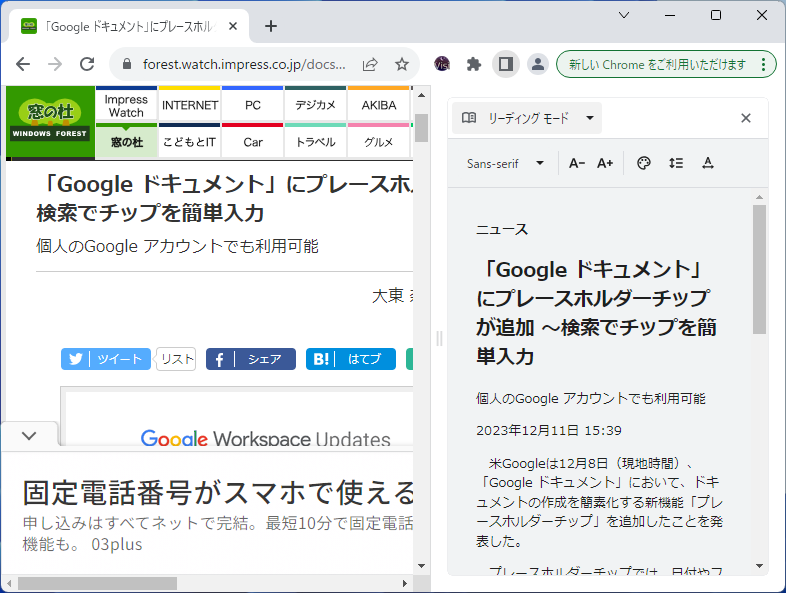The image size is (786, 593).
Task: Click the 窓の杜 Windows Forest logo
Action: 50,122
